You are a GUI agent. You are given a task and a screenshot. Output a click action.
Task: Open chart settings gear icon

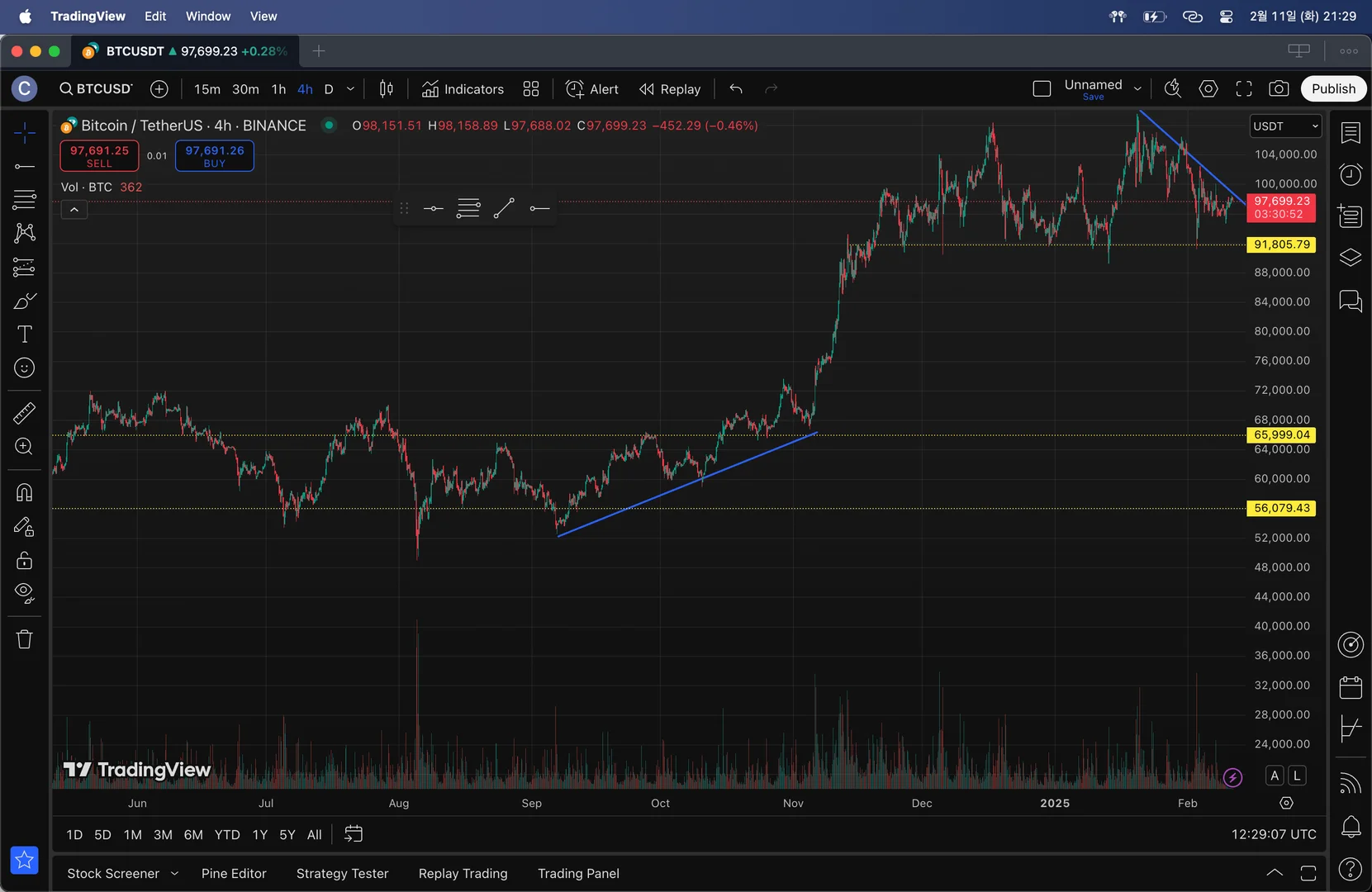click(1208, 89)
